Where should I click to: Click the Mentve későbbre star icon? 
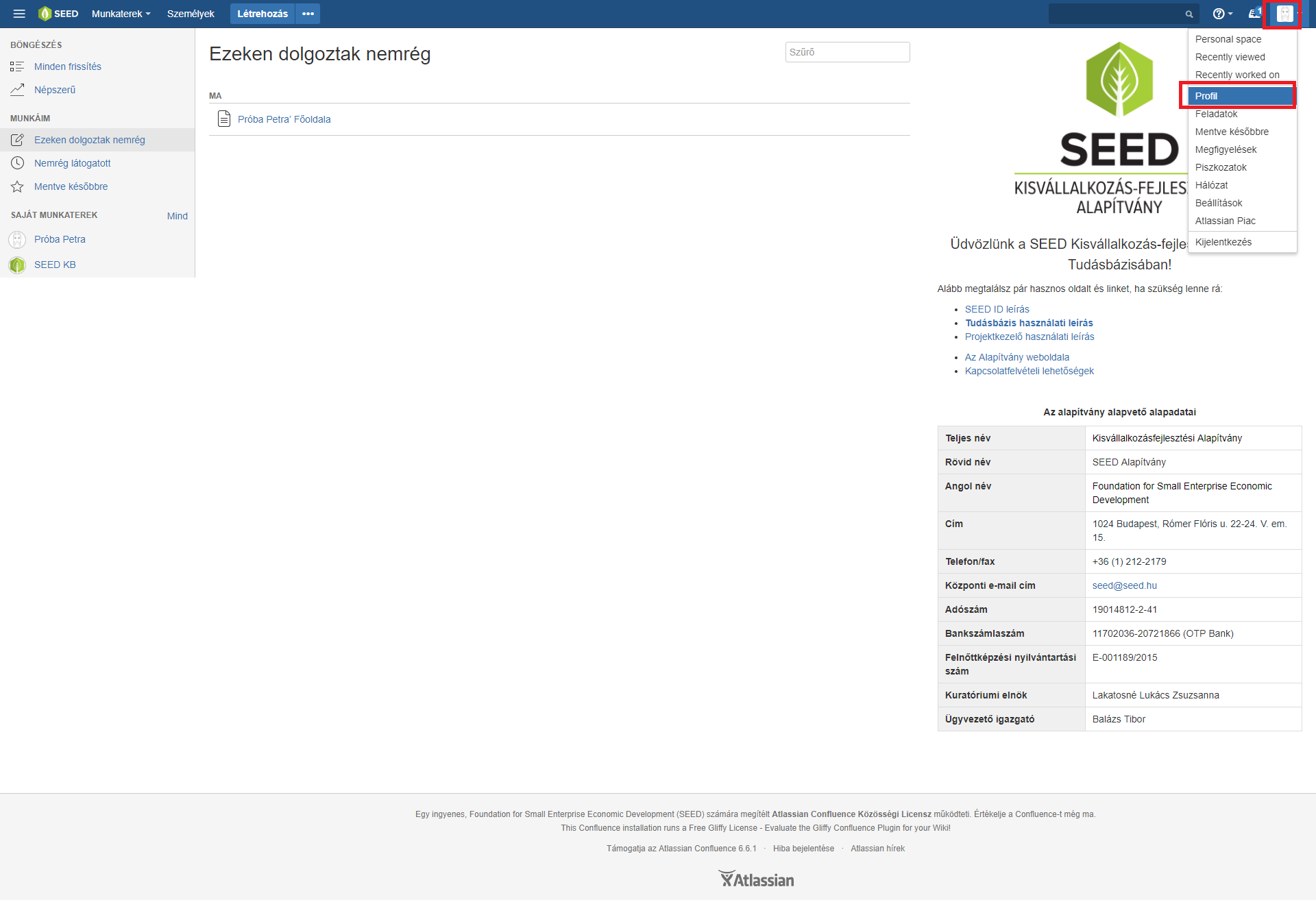[17, 186]
